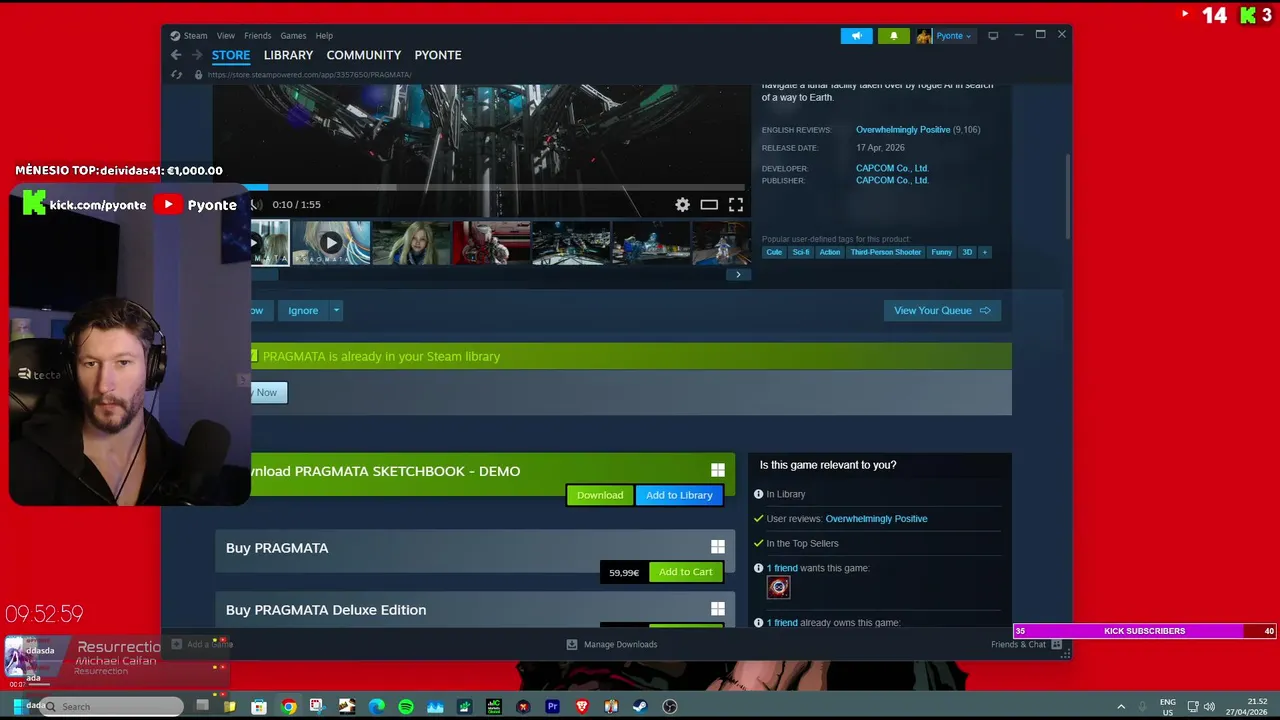
Task: Open the Help menu
Action: pos(324,36)
